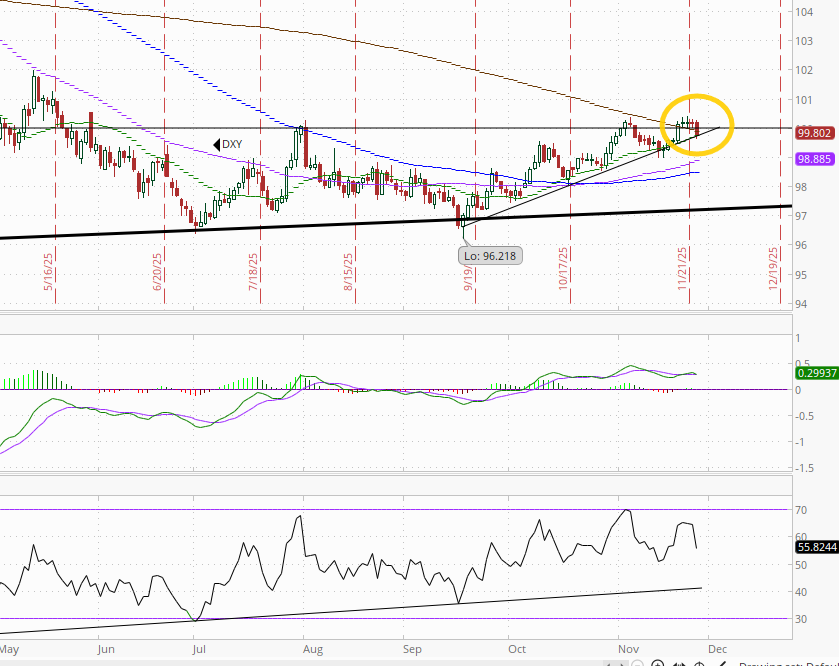Click the 102 price axis value

804,70
